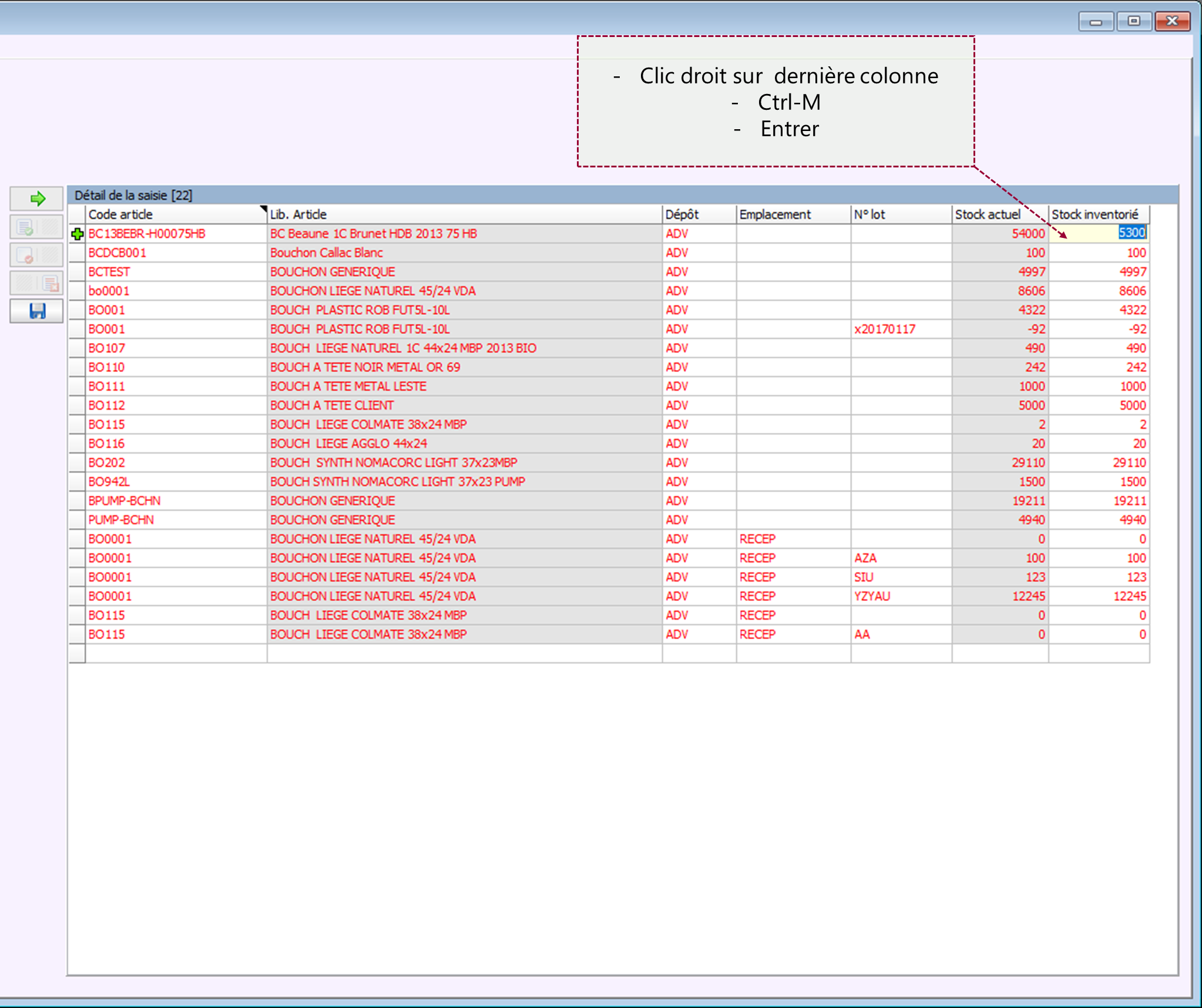Select row header of BO107 row

click(77, 348)
